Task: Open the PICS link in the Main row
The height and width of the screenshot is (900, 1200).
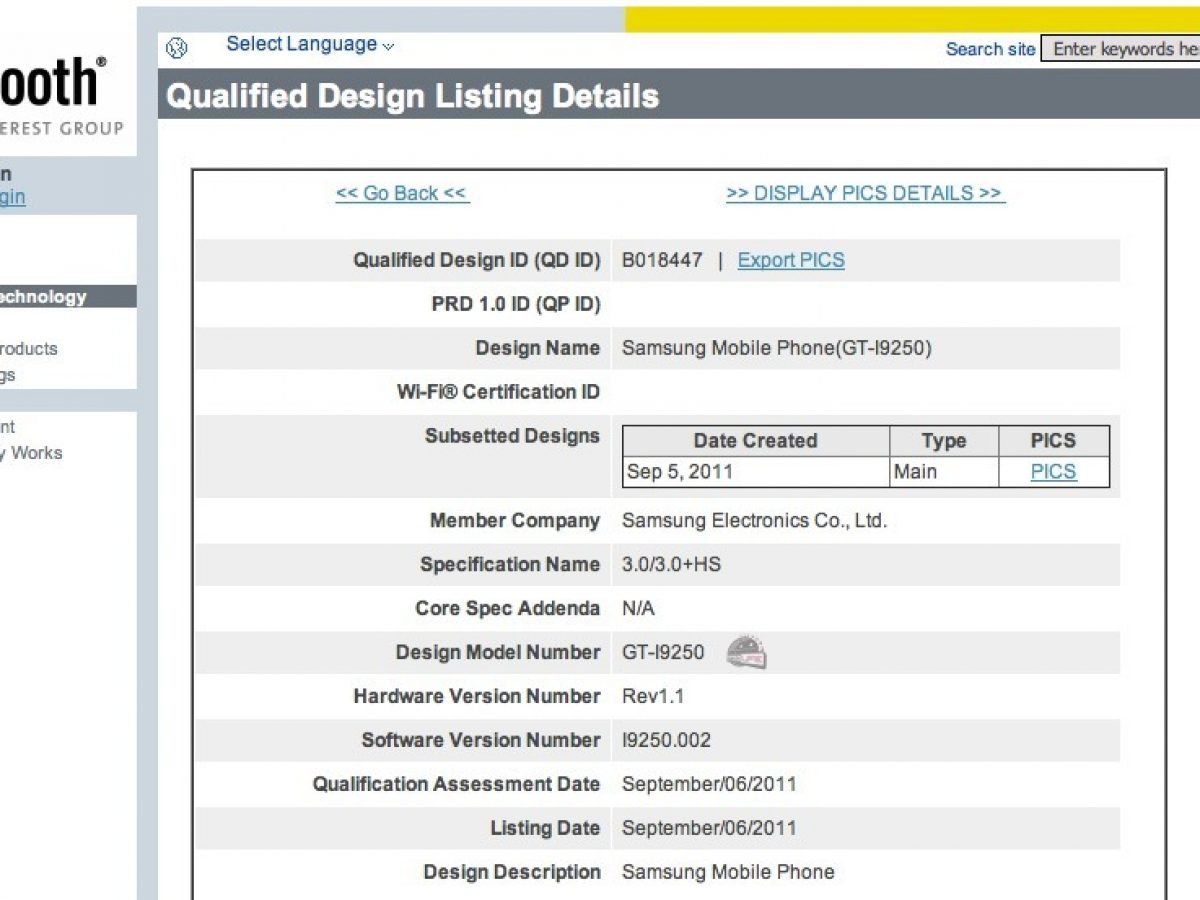Action: tap(1053, 472)
